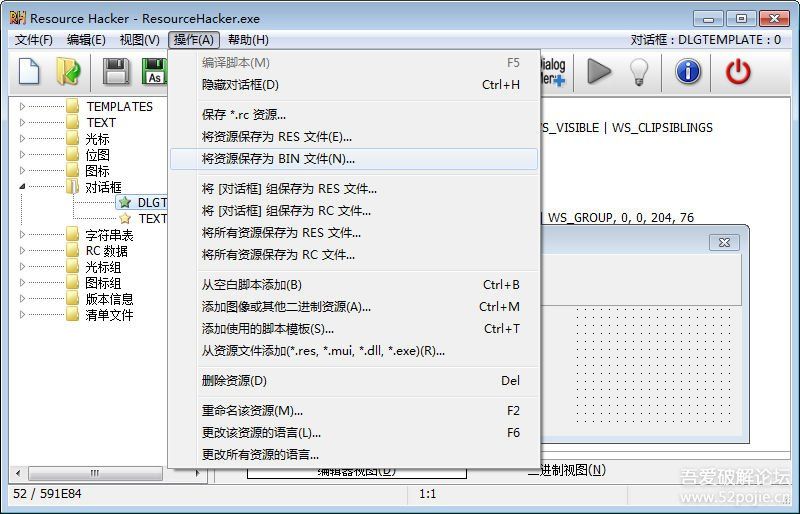Click the 字符串表 folder icon
The image size is (800, 514).
pyautogui.click(x=72, y=235)
